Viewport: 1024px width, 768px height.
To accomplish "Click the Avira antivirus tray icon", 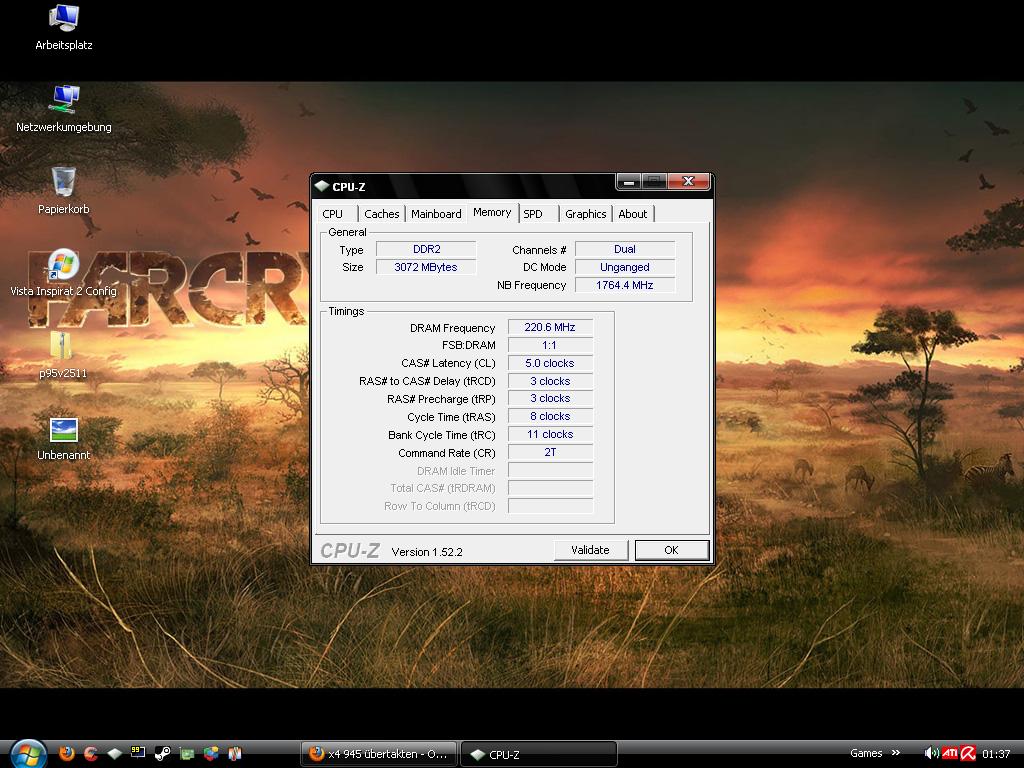I will [968, 754].
